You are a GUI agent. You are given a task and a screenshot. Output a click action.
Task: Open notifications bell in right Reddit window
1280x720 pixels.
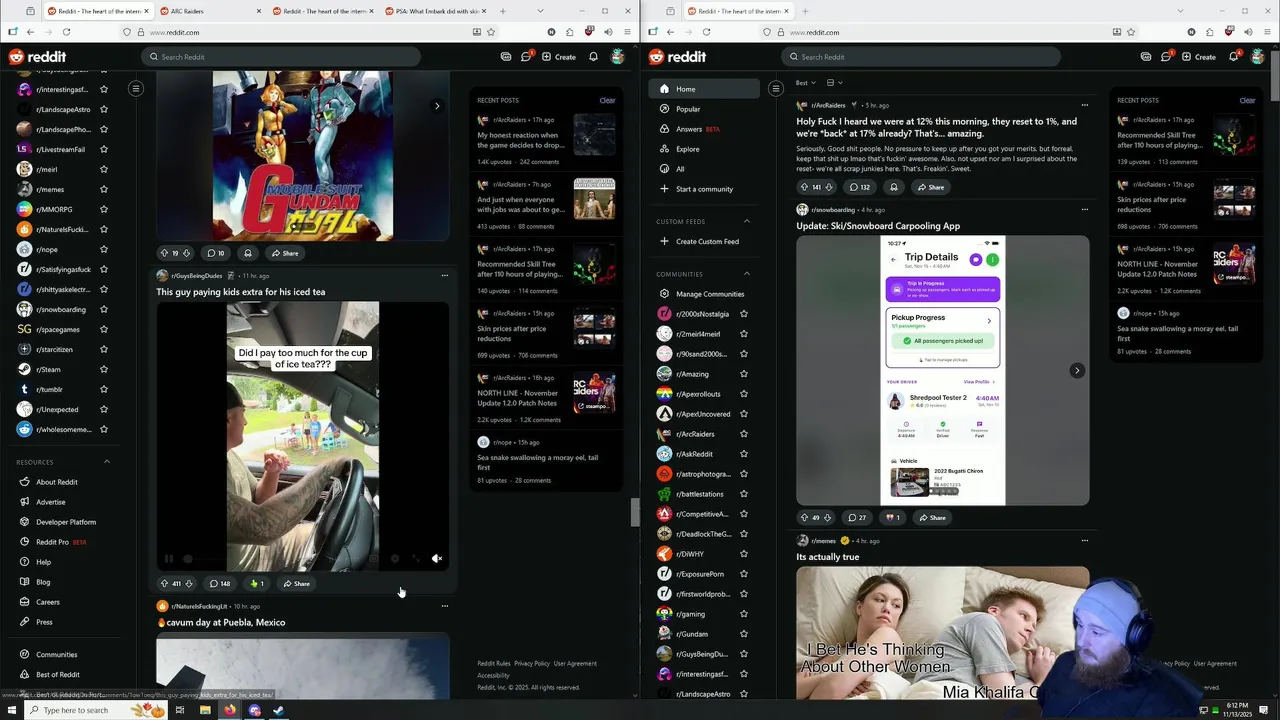[x=1233, y=57]
